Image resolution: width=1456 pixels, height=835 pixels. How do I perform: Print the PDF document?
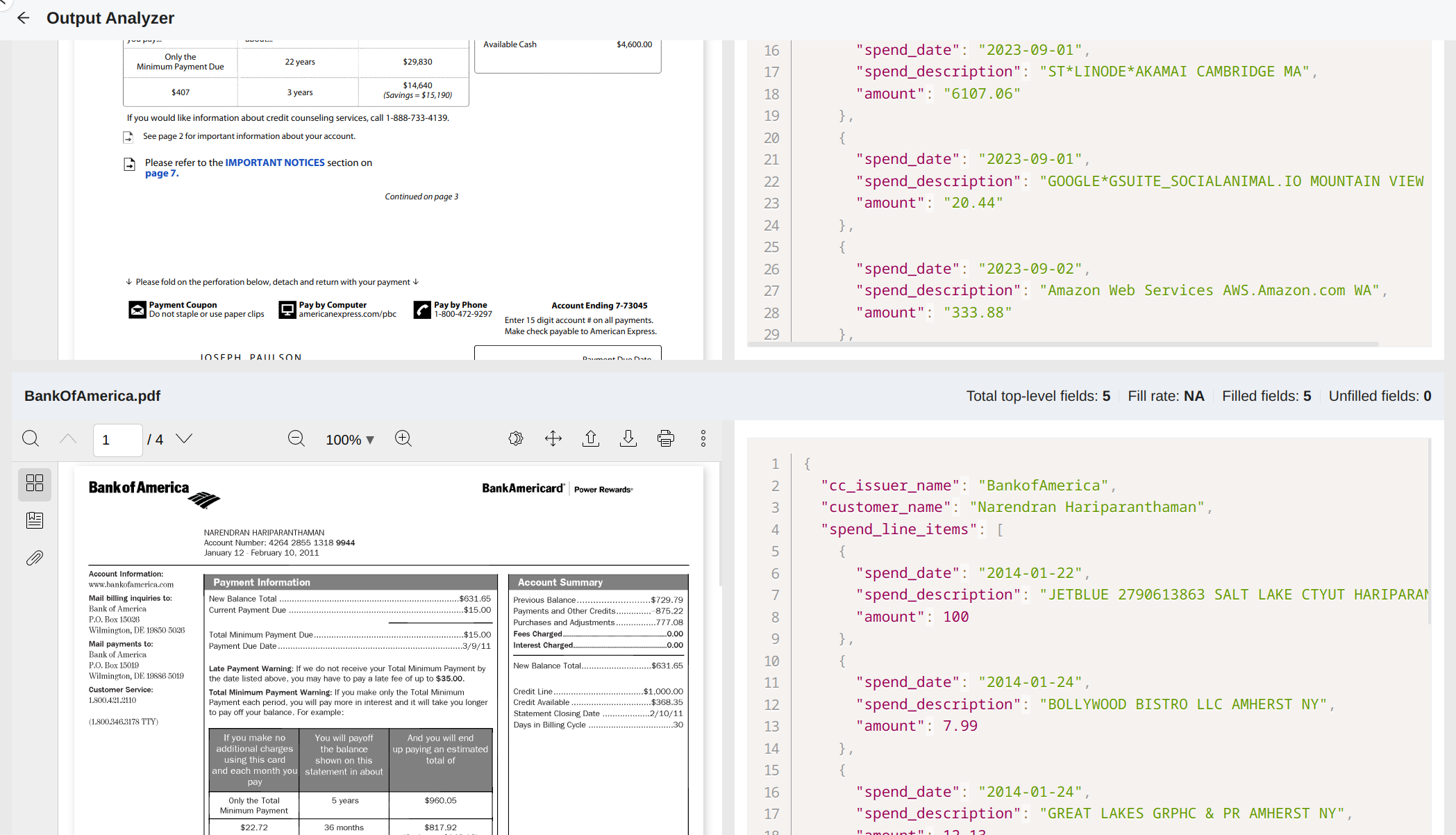tap(666, 438)
